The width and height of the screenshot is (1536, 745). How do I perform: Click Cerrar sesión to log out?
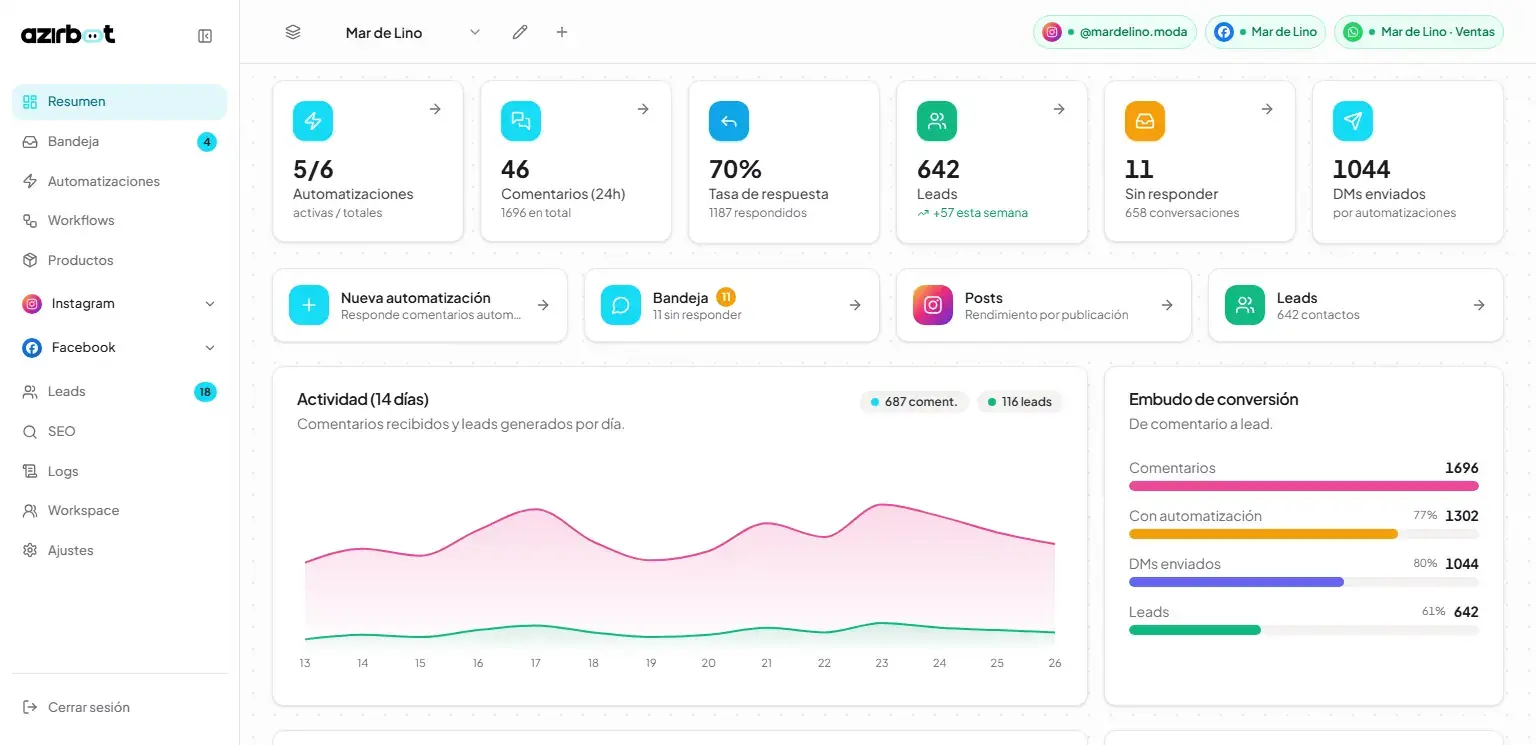(x=120, y=708)
